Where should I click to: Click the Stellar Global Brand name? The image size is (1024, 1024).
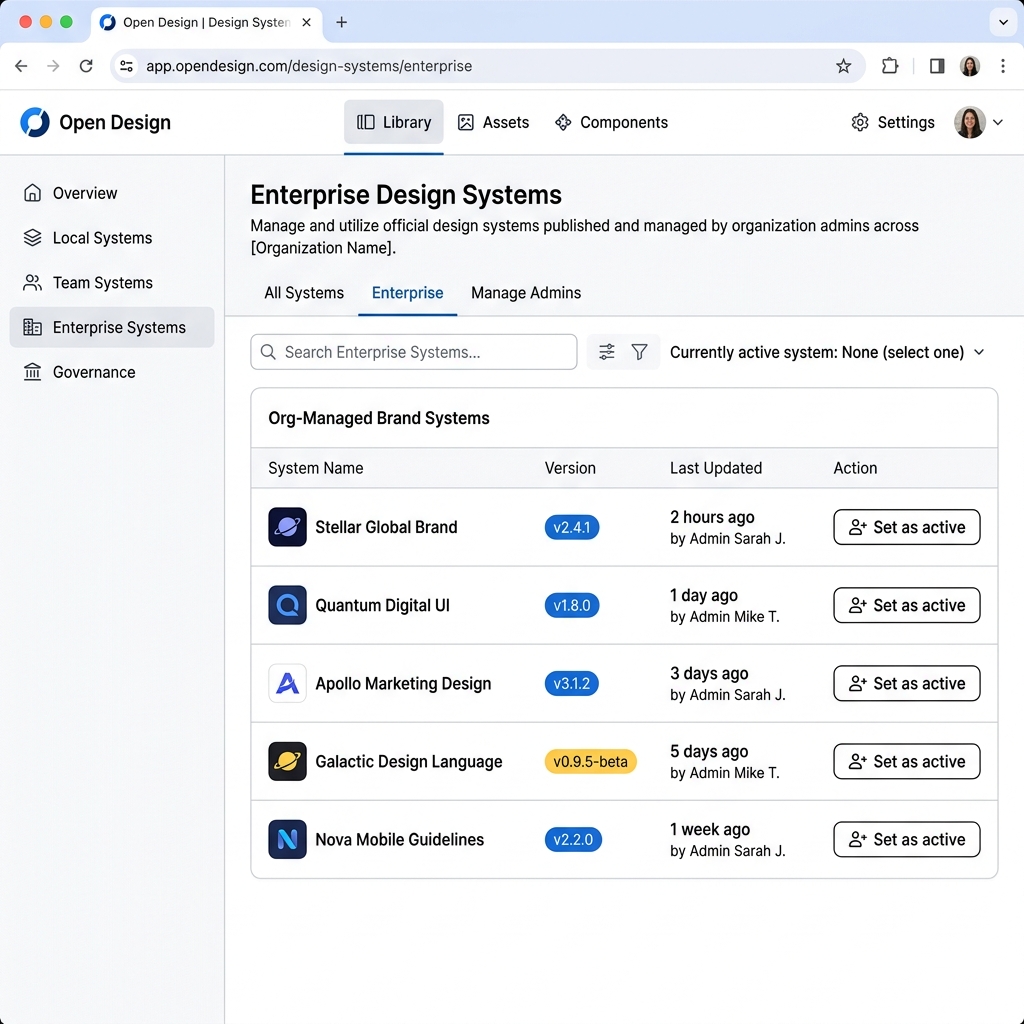[x=386, y=527]
